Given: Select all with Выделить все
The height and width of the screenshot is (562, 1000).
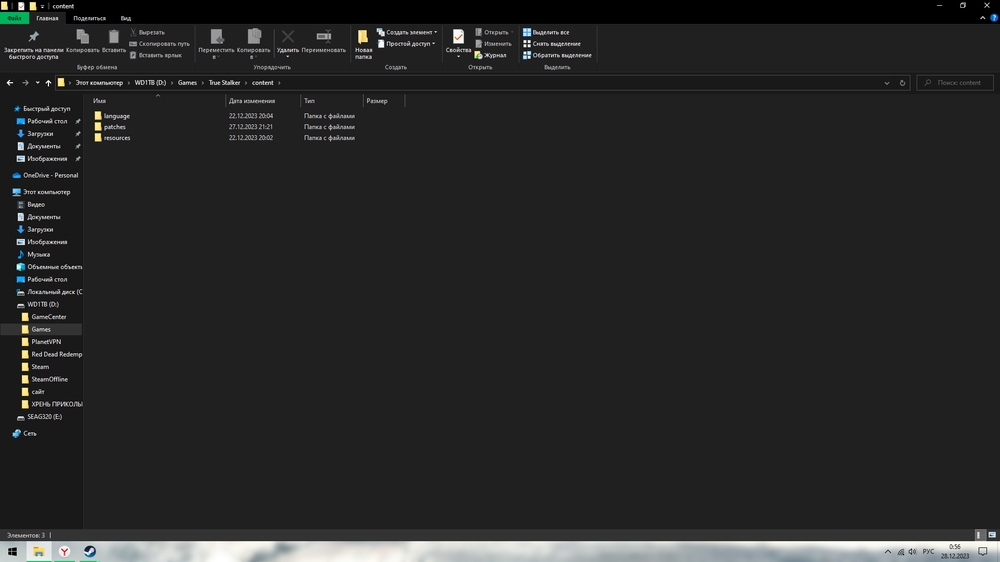Looking at the screenshot, I should 547,32.
